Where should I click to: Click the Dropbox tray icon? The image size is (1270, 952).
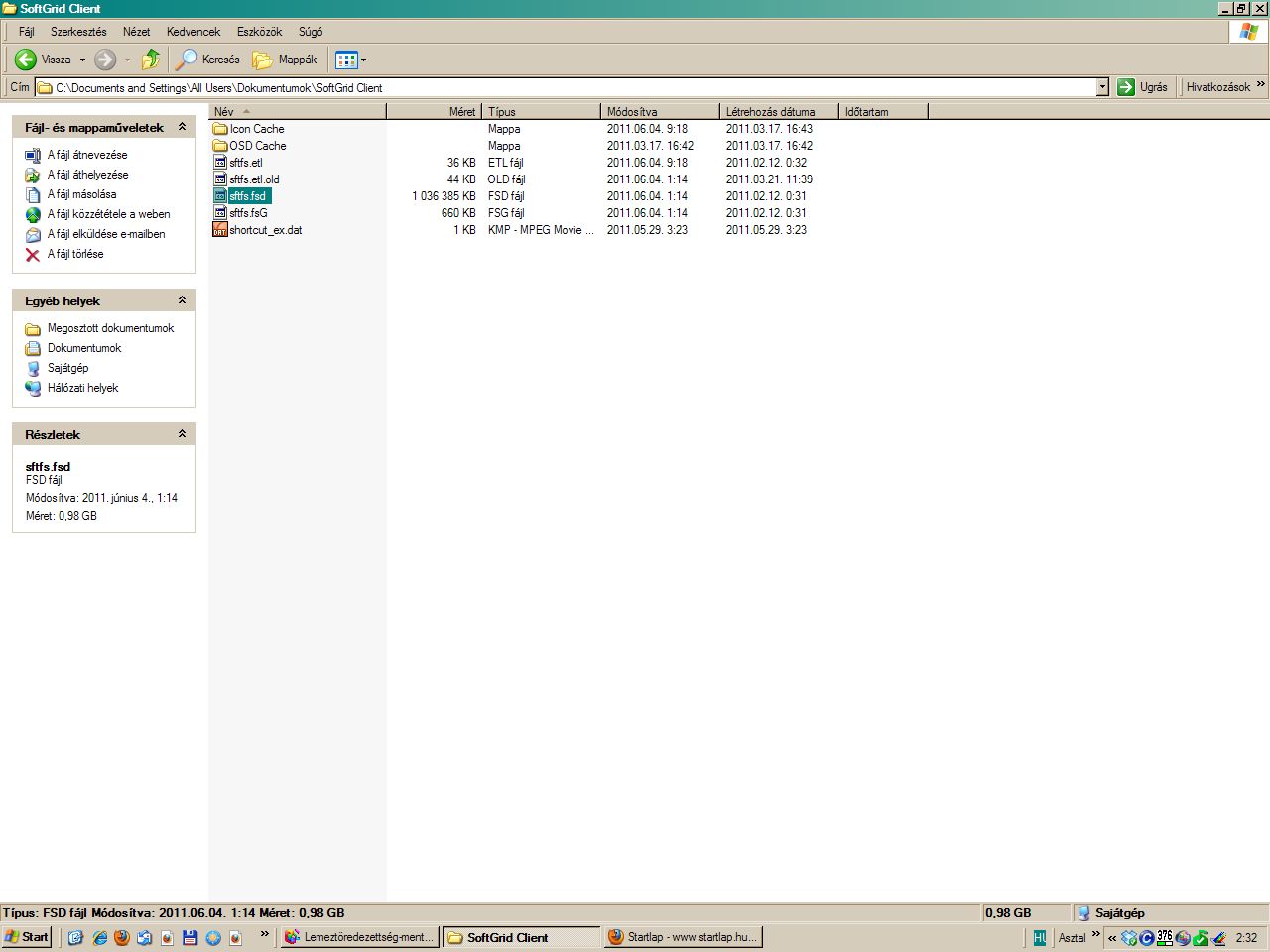tap(1129, 938)
